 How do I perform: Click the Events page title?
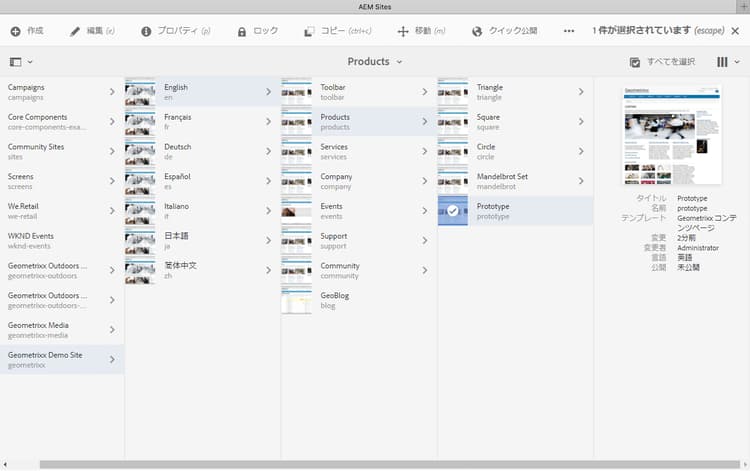click(331, 206)
